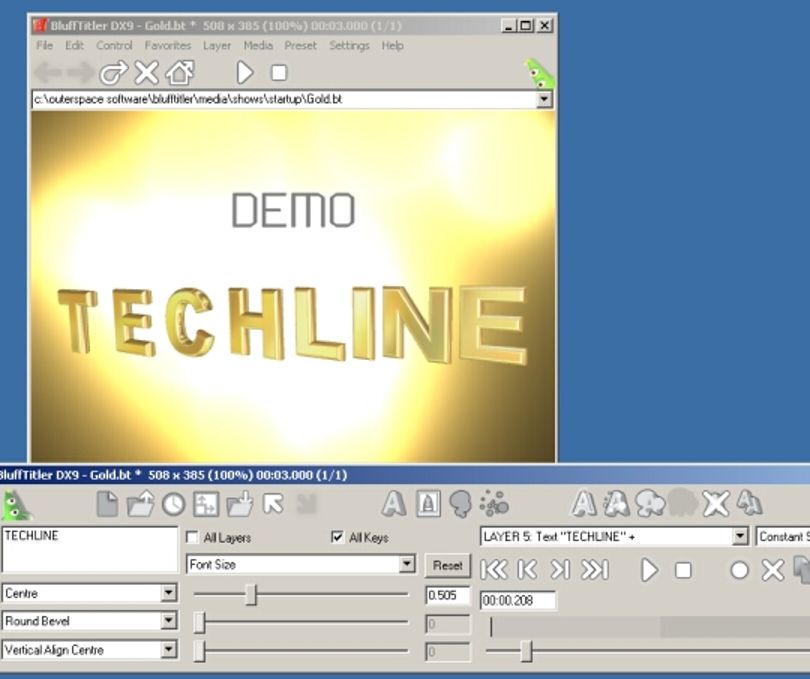Screen dimensions: 810x679
Task: Click the save folder download icon
Action: point(240,504)
